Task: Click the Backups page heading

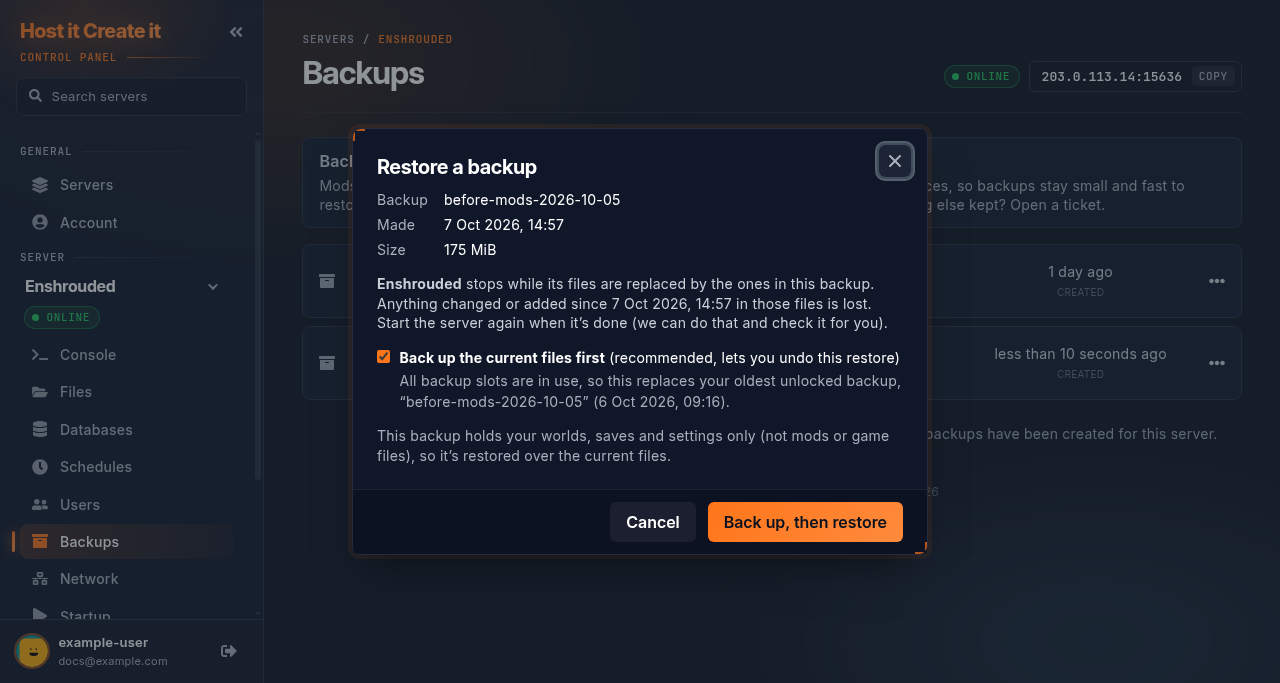Action: point(363,73)
